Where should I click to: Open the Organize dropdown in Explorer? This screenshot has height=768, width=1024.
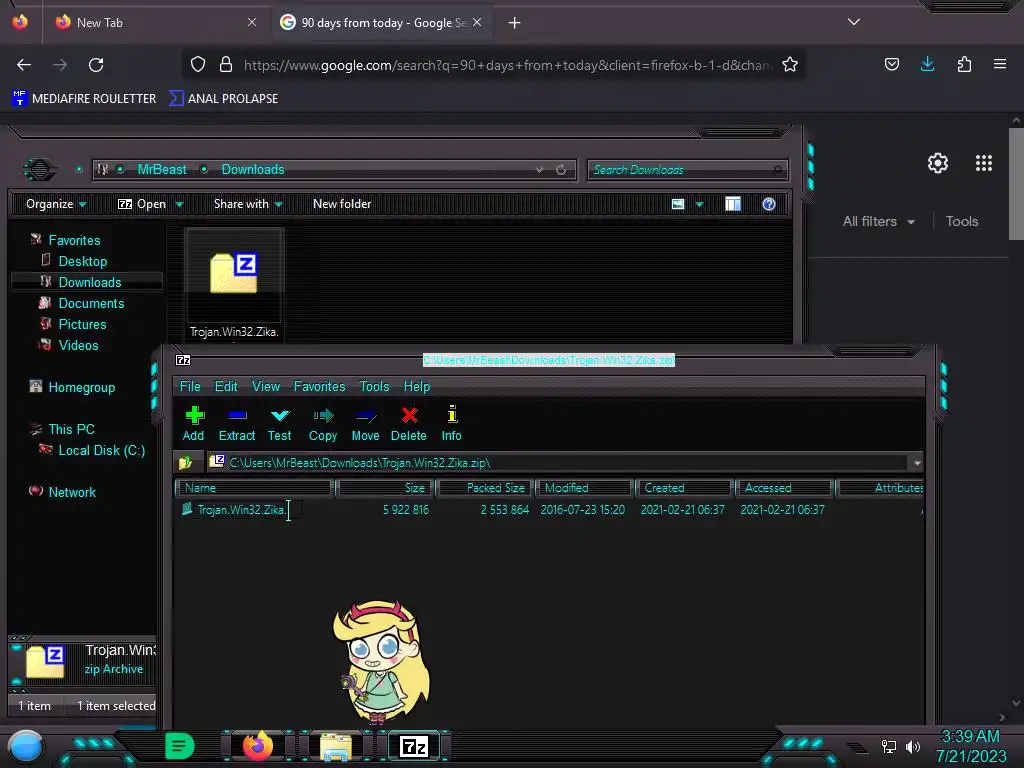(x=56, y=204)
